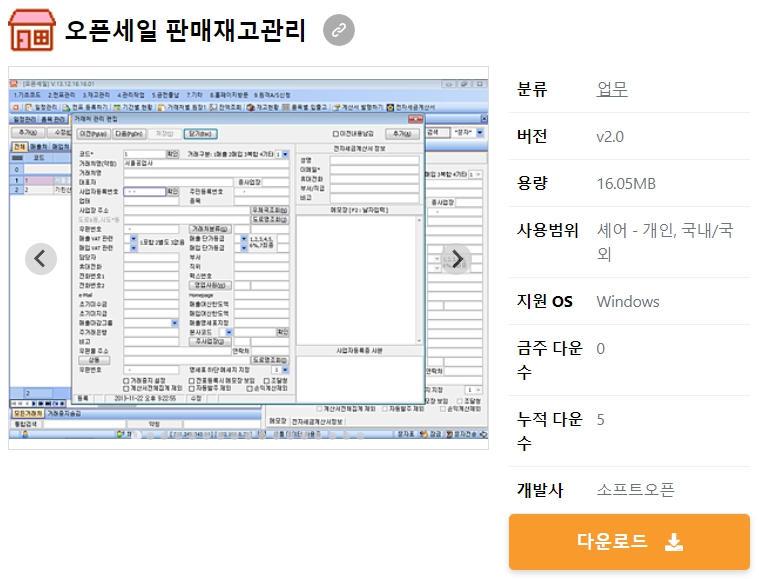The width and height of the screenshot is (759, 579).
Task: Open the program screenshot preview image
Action: (x=248, y=258)
